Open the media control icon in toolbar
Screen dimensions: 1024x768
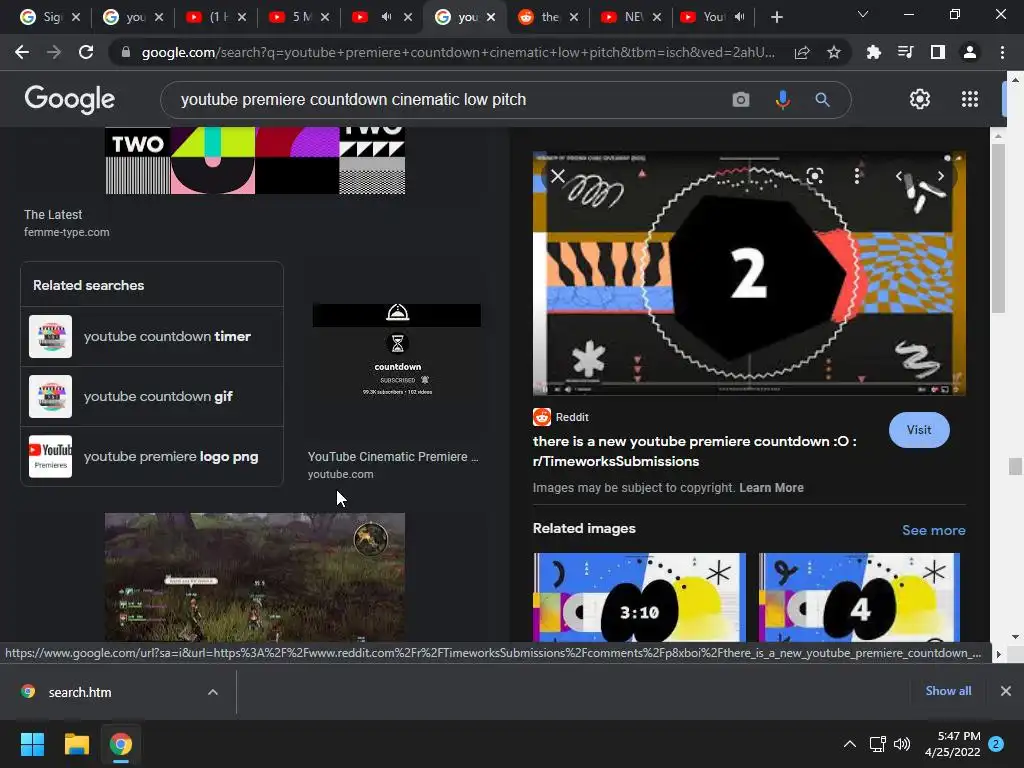tap(905, 52)
